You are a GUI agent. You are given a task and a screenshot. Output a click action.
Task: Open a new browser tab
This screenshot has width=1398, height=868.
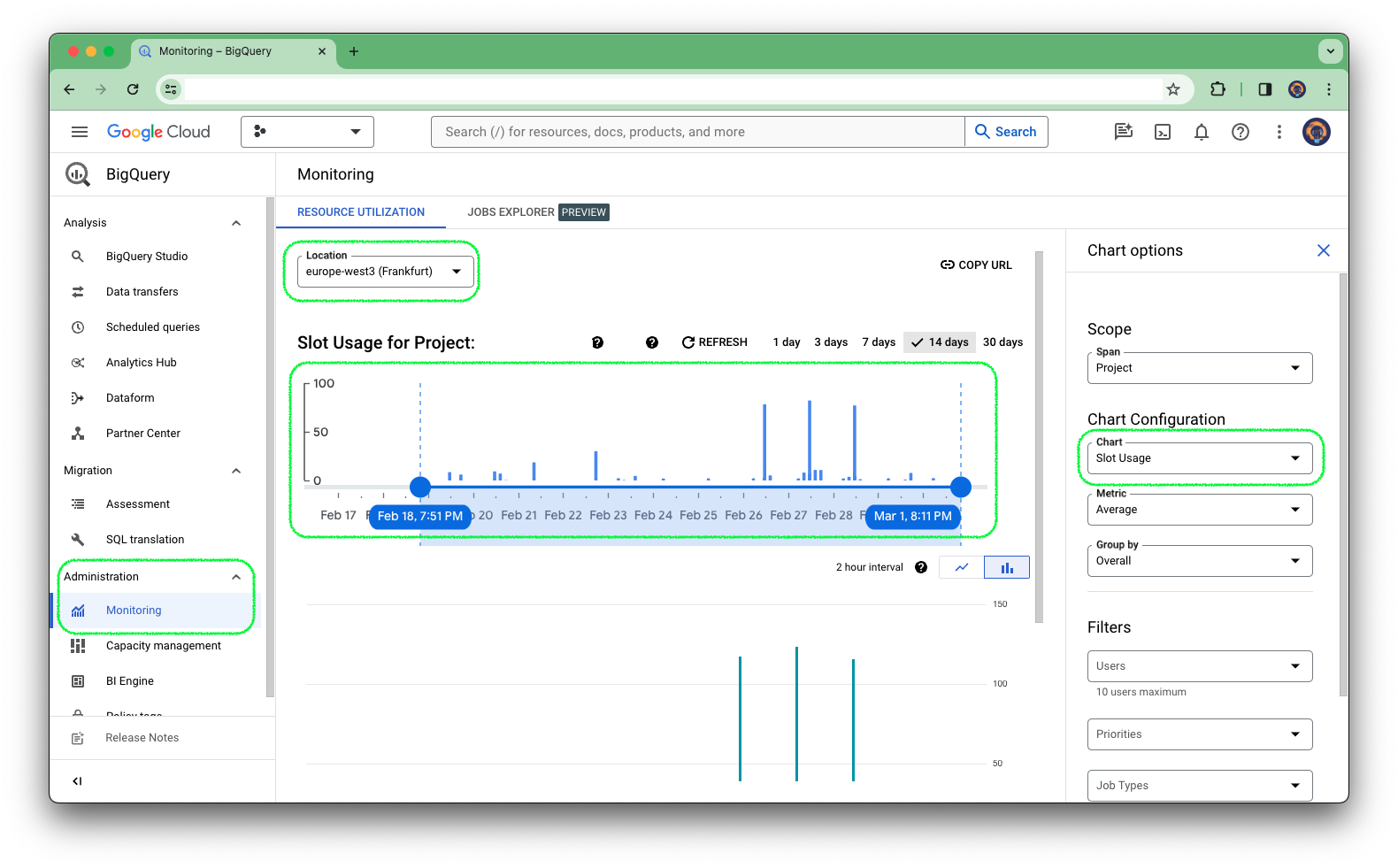pos(354,51)
